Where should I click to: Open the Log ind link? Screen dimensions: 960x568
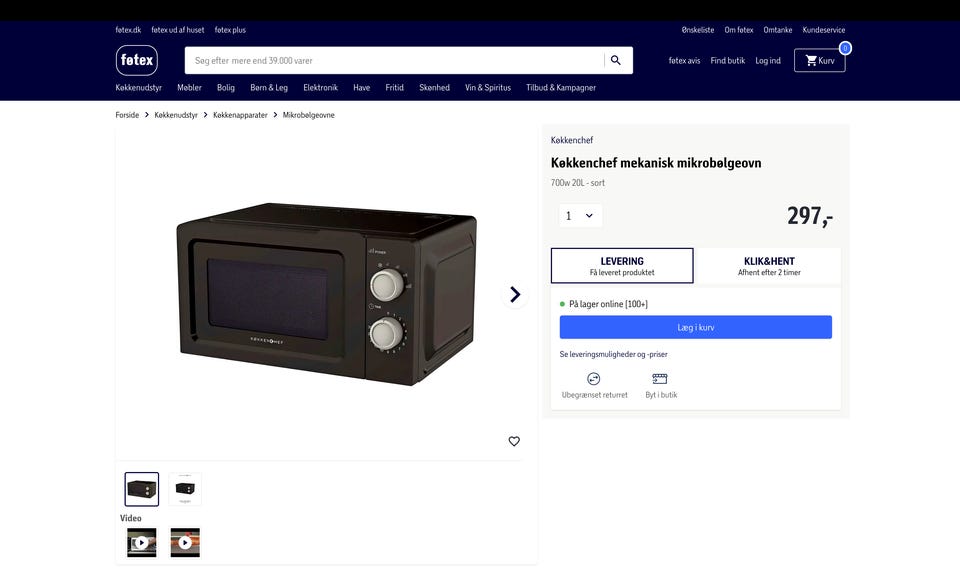pyautogui.click(x=768, y=61)
